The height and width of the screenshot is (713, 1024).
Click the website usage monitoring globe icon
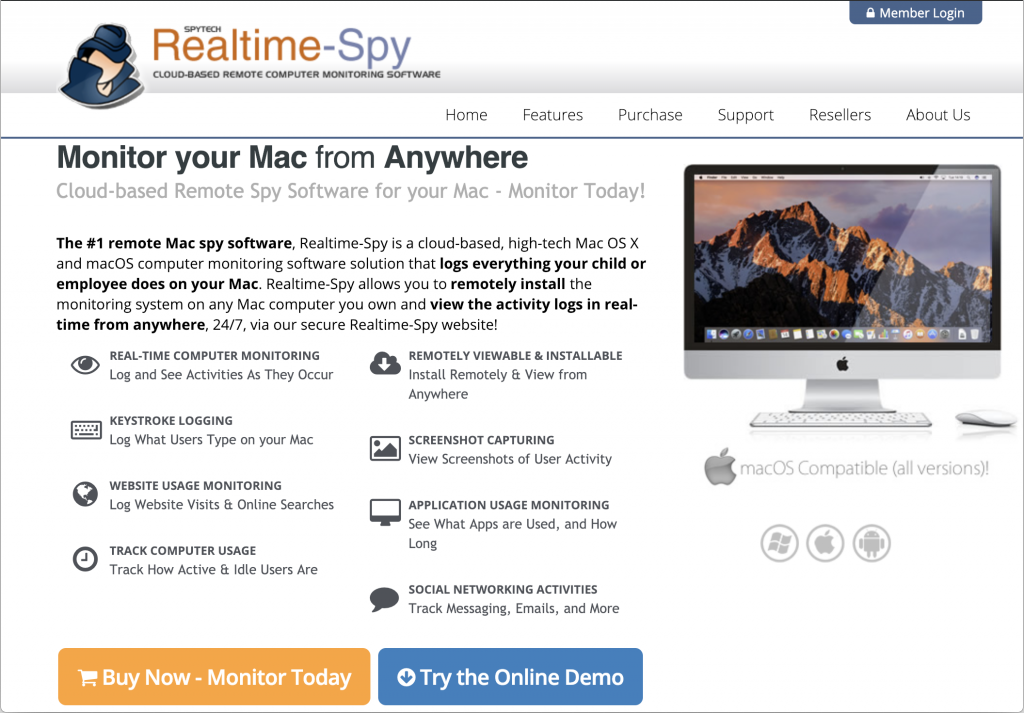coord(85,494)
